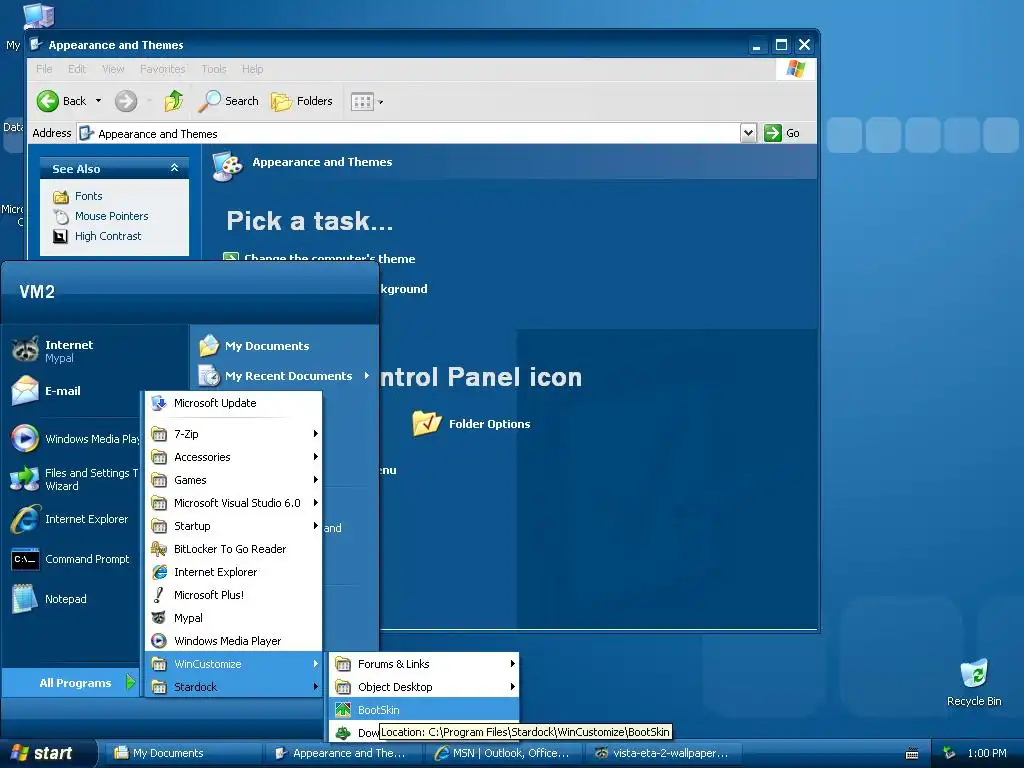Launch Windows Media Player from All Programs

234,641
